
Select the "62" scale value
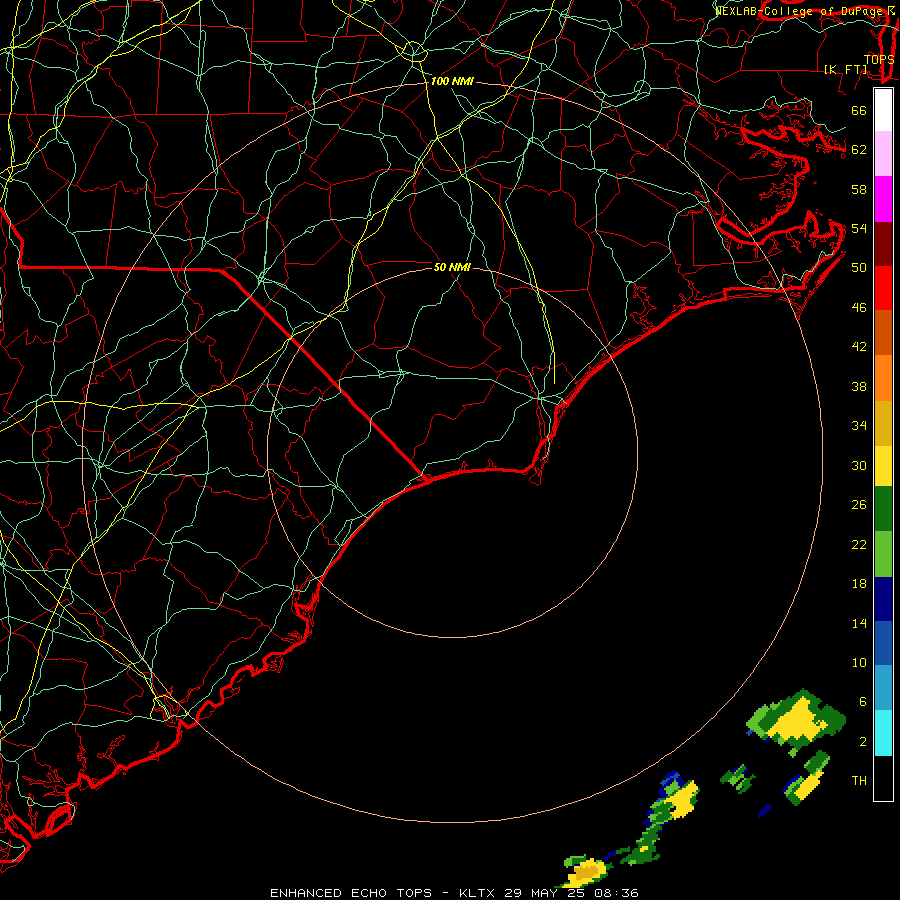859,150
